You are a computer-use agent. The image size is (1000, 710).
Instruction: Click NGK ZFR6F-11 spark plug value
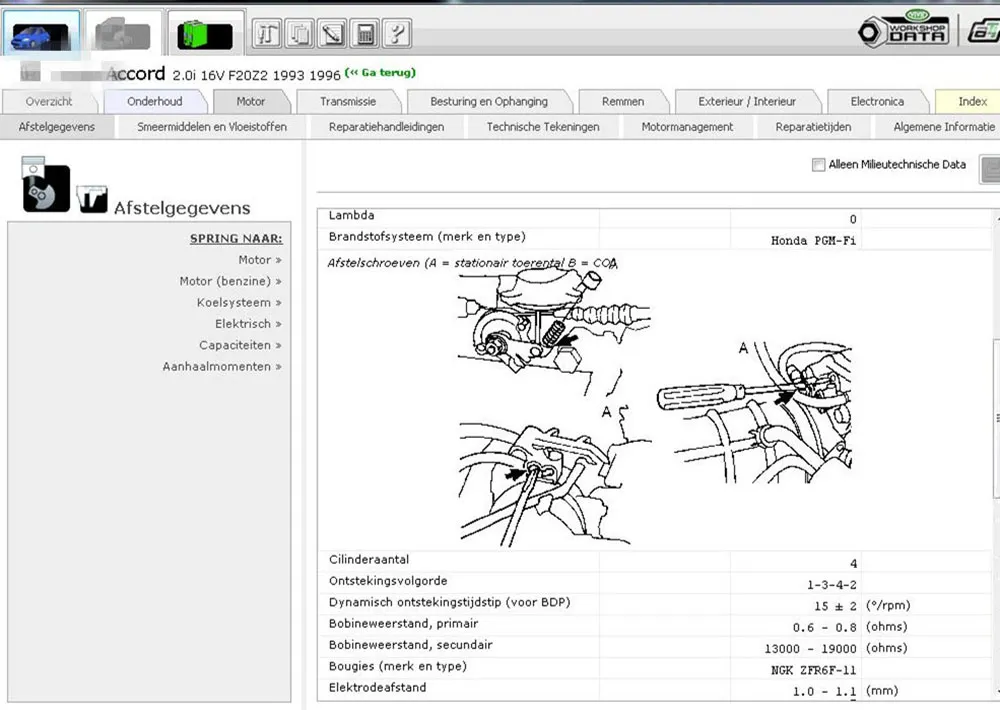tap(813, 670)
